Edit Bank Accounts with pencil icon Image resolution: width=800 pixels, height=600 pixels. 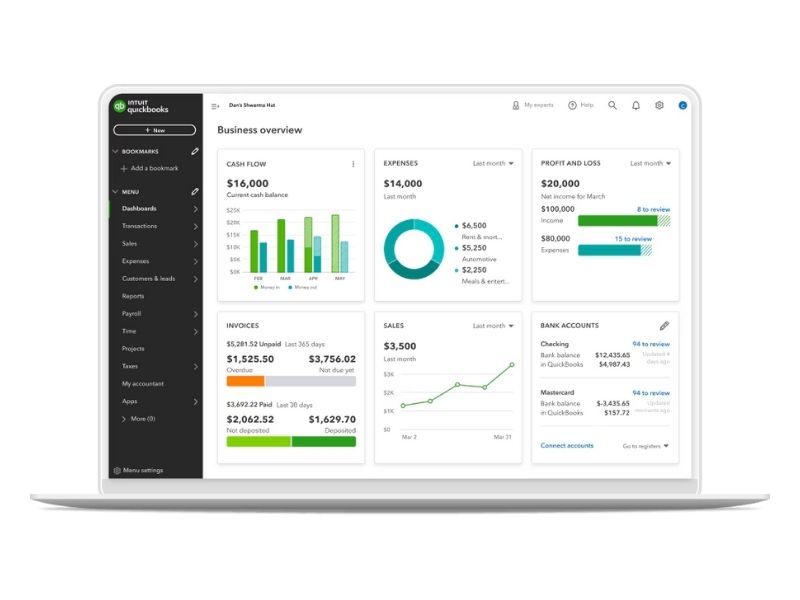[x=664, y=326]
